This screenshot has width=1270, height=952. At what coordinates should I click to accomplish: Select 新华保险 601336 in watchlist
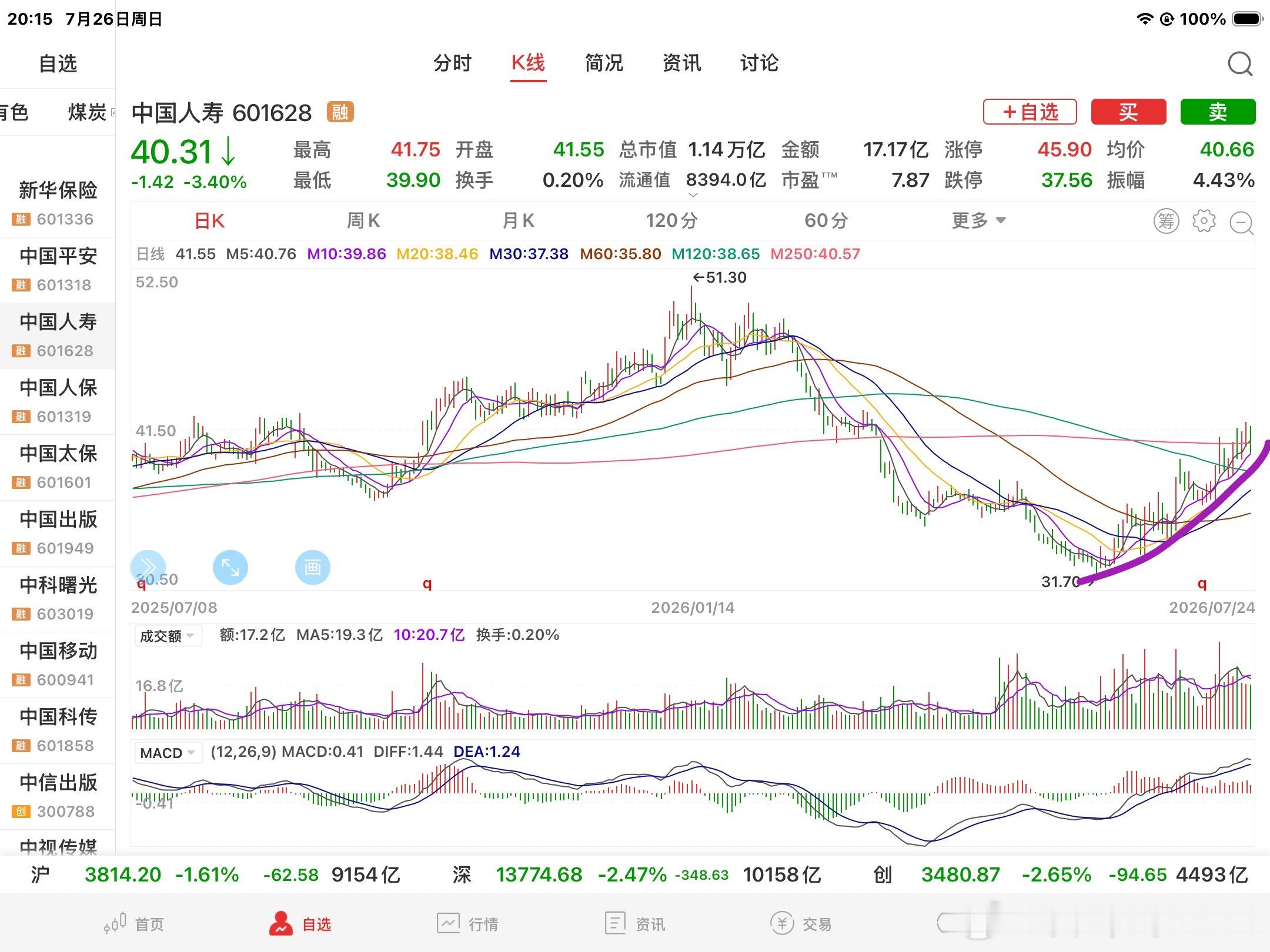(58, 203)
